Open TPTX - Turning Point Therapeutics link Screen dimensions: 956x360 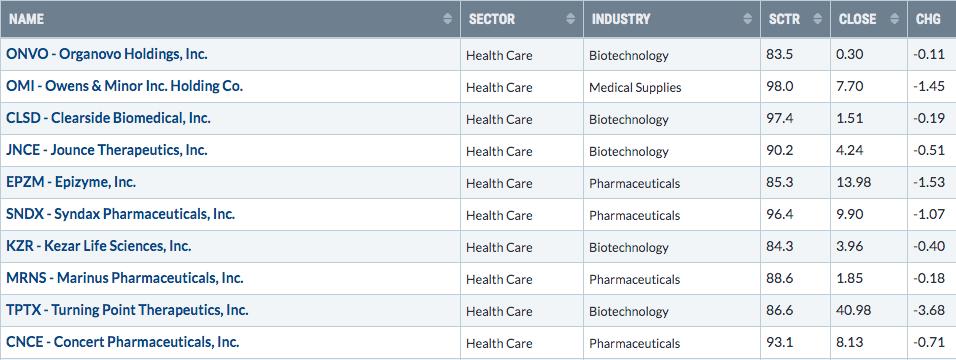pyautogui.click(x=127, y=310)
